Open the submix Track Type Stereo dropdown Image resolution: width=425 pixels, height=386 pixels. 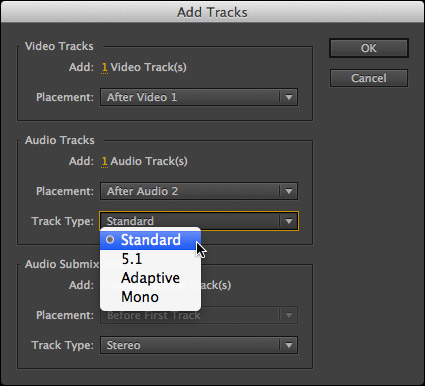tap(199, 345)
